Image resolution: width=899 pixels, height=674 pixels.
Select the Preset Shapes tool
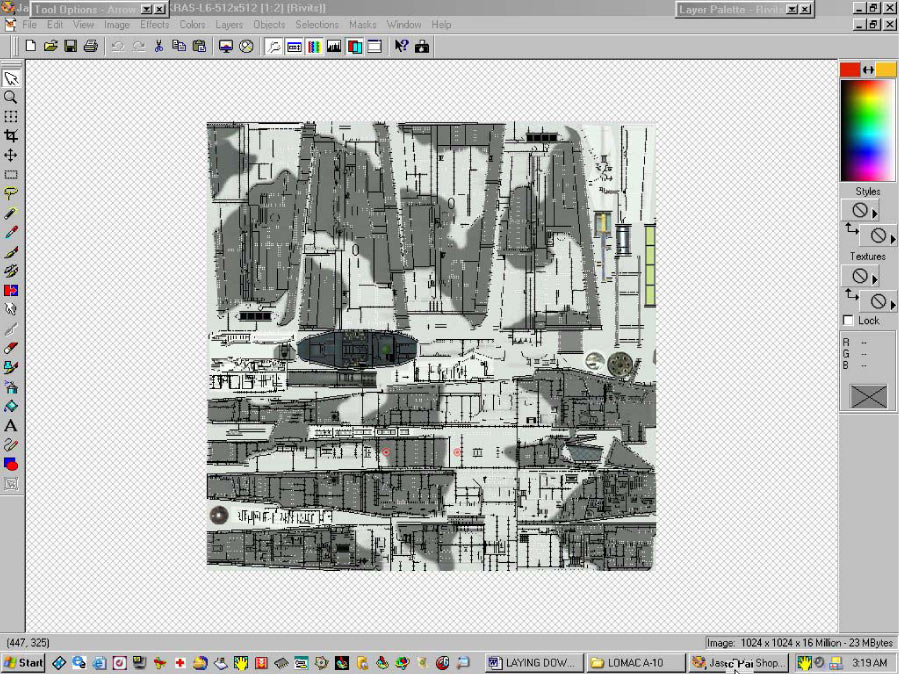(11, 464)
